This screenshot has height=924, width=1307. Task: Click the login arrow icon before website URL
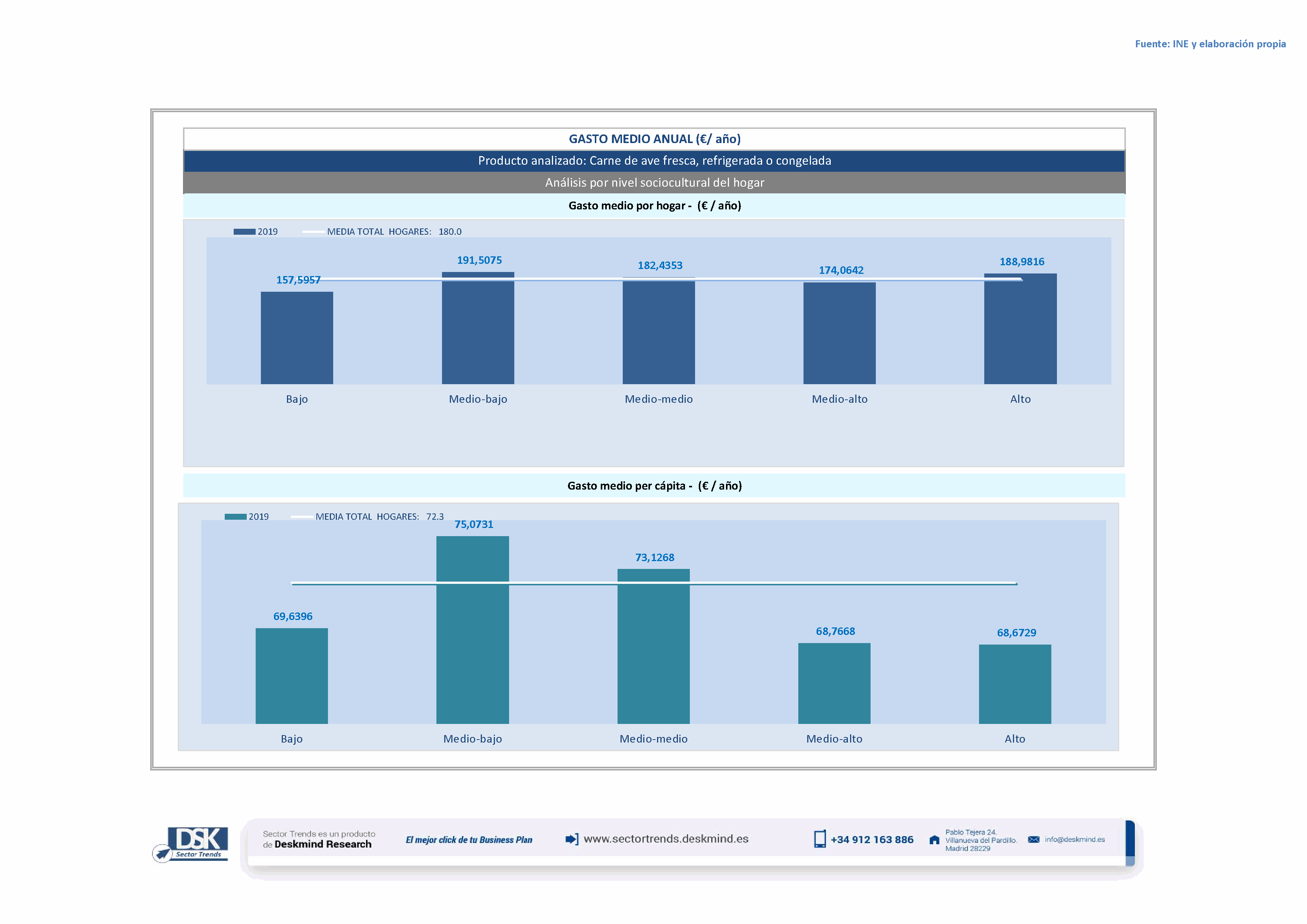pos(572,839)
